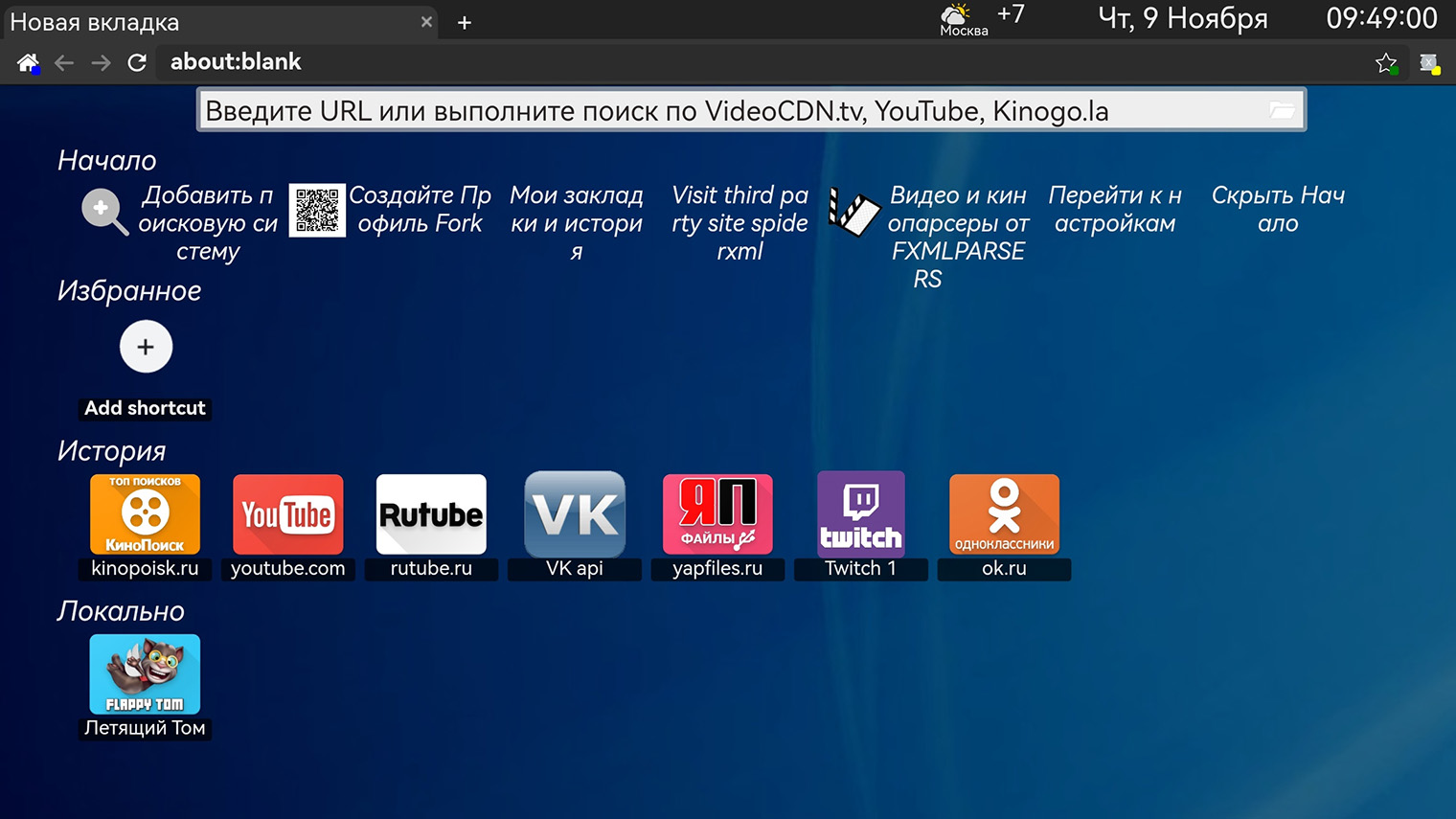The height and width of the screenshot is (819, 1456).
Task: Open the KinoPoisk thumbnail
Action: click(x=145, y=514)
